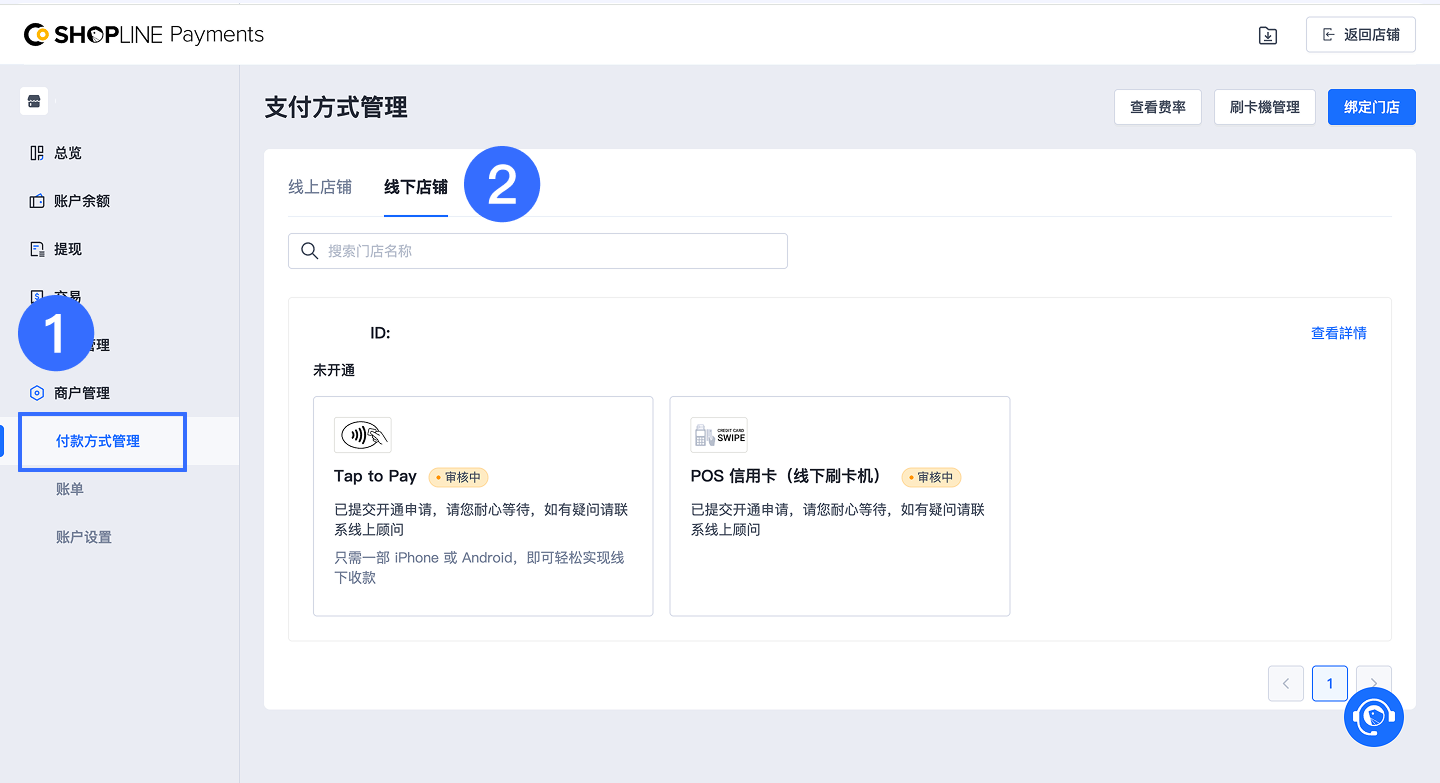Image resolution: width=1440 pixels, height=783 pixels.
Task: Open 总览 overview in sidebar
Action: tap(68, 153)
